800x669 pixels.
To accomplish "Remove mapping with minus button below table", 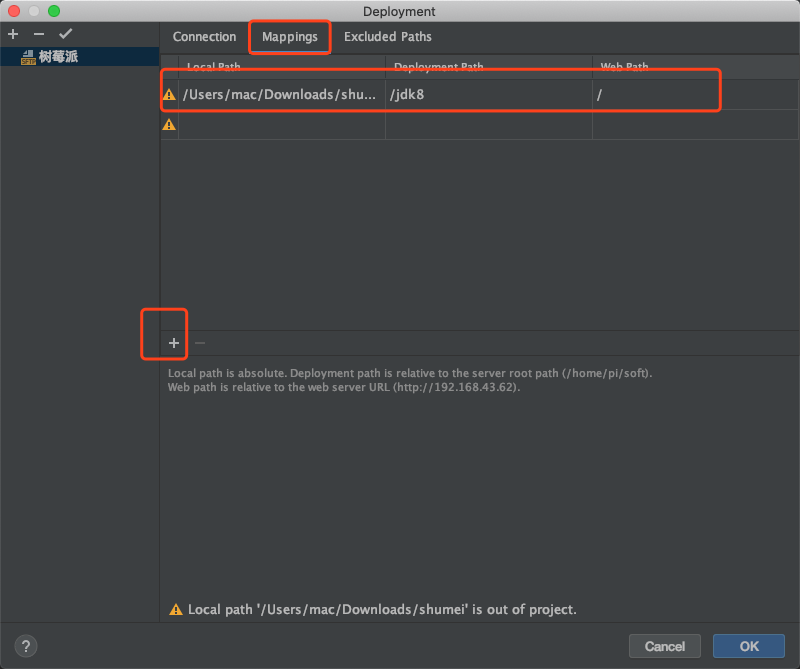I will pyautogui.click(x=200, y=343).
